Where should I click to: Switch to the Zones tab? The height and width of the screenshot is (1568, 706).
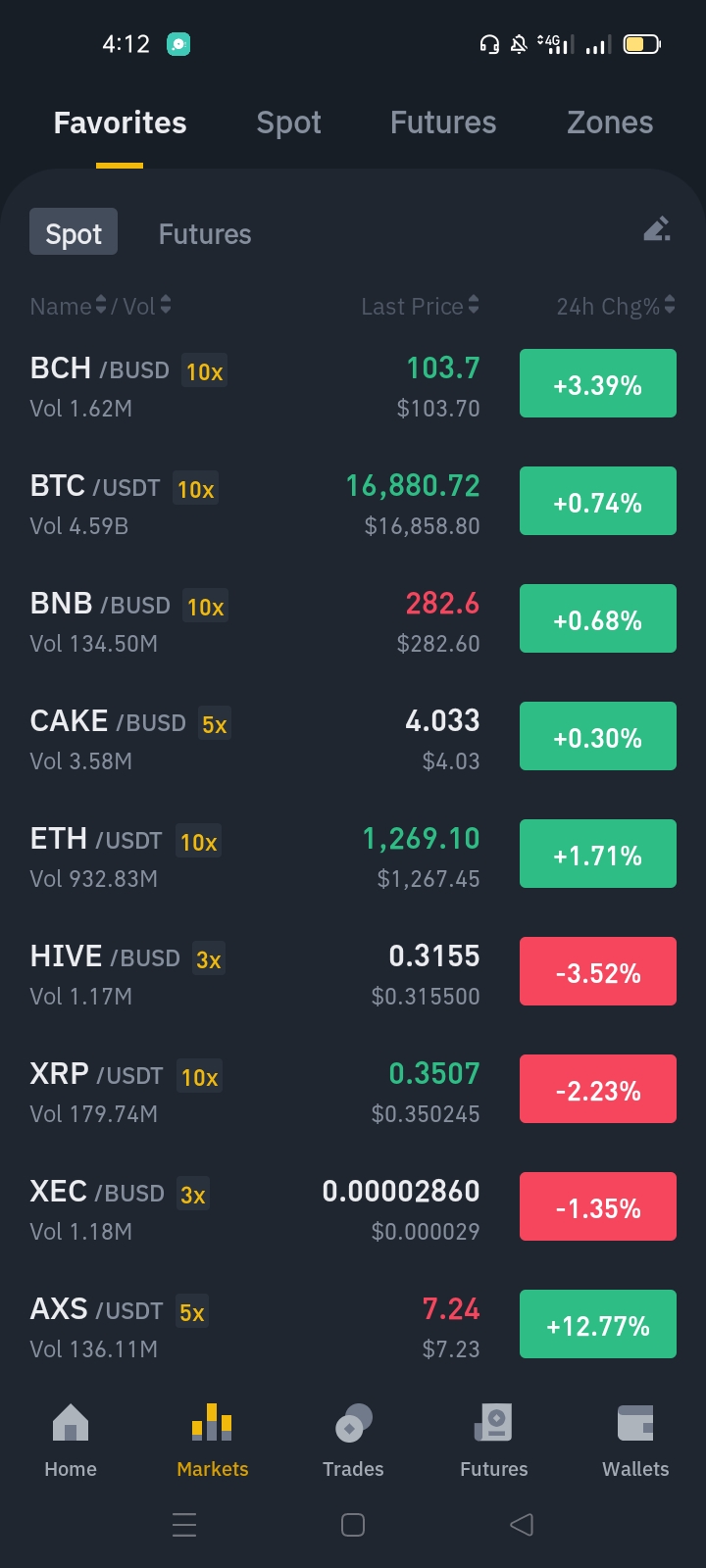point(610,122)
